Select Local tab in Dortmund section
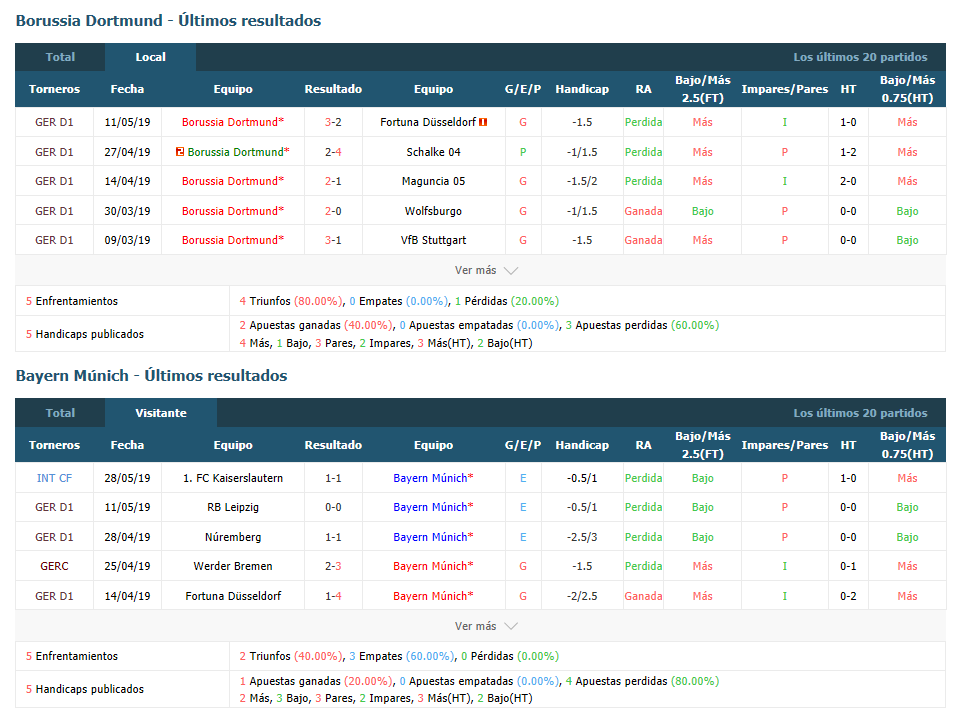 point(150,57)
